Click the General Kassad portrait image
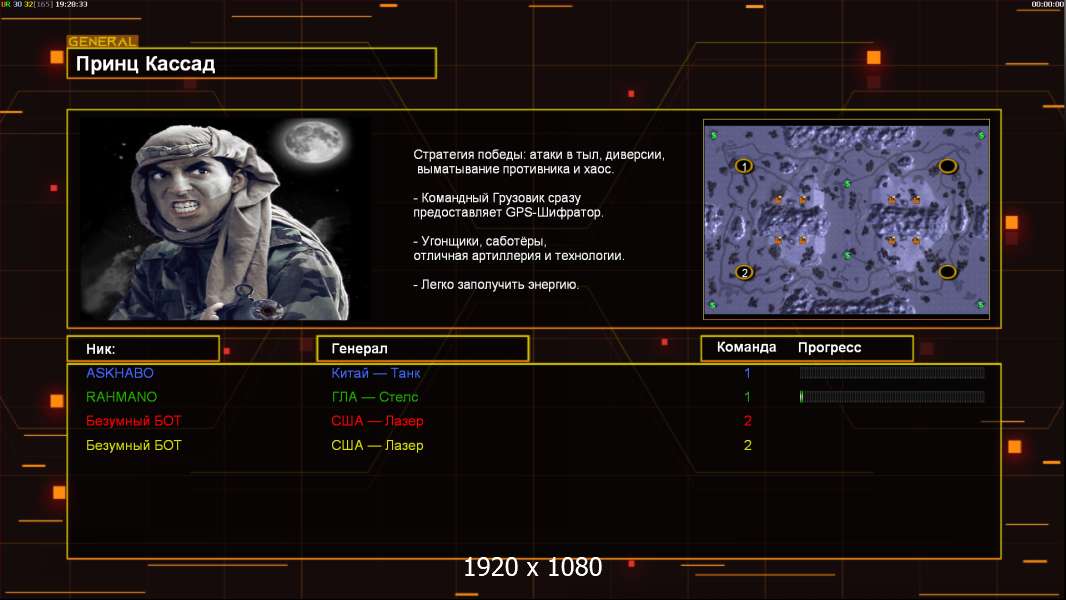1066x600 pixels. coord(226,218)
